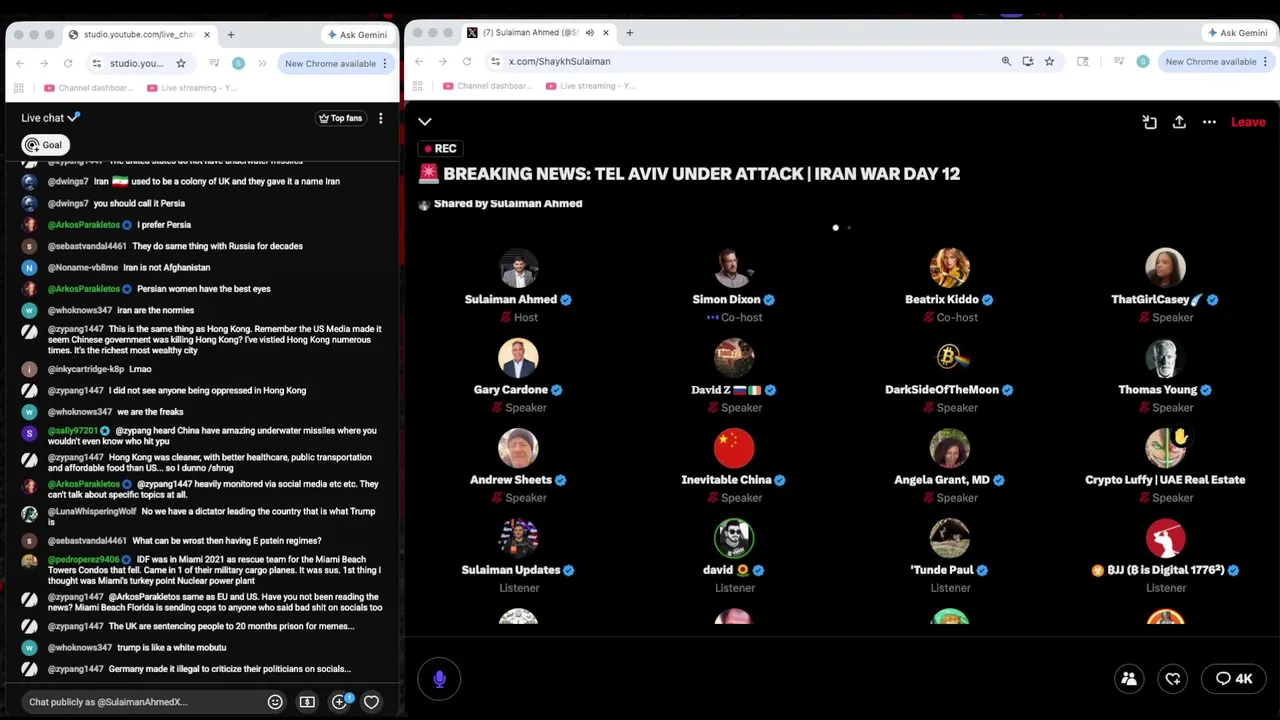Viewport: 1280px width, 720px height.
Task: Open media controls icon in X window
Action: (x=1117, y=61)
